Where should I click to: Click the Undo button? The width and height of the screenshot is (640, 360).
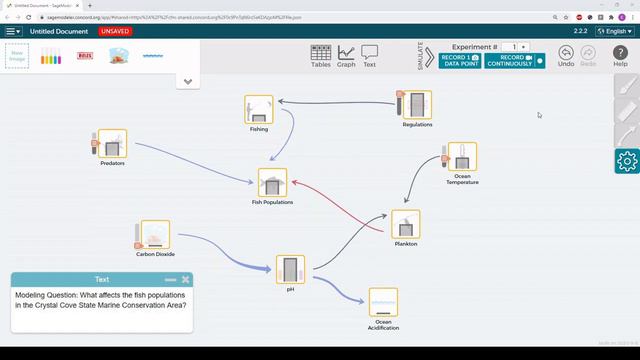pyautogui.click(x=566, y=56)
